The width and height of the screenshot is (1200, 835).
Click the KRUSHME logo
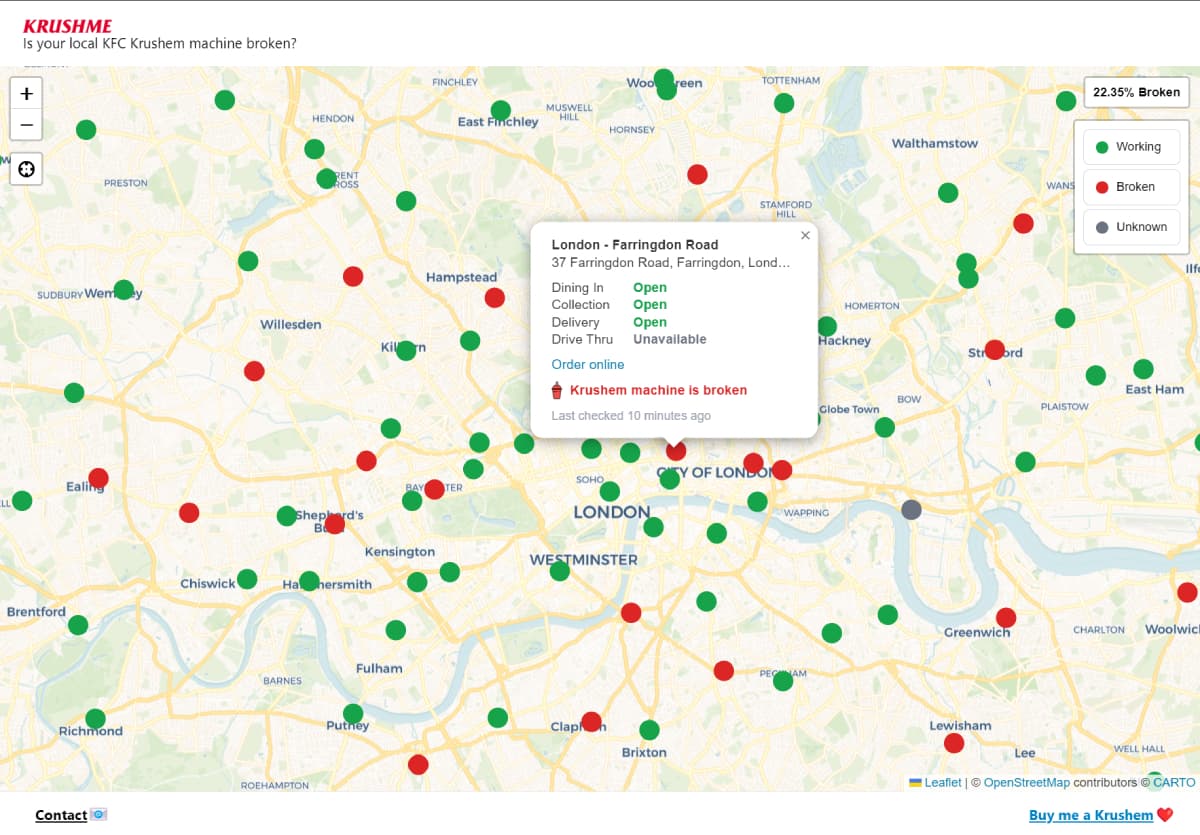tap(68, 26)
